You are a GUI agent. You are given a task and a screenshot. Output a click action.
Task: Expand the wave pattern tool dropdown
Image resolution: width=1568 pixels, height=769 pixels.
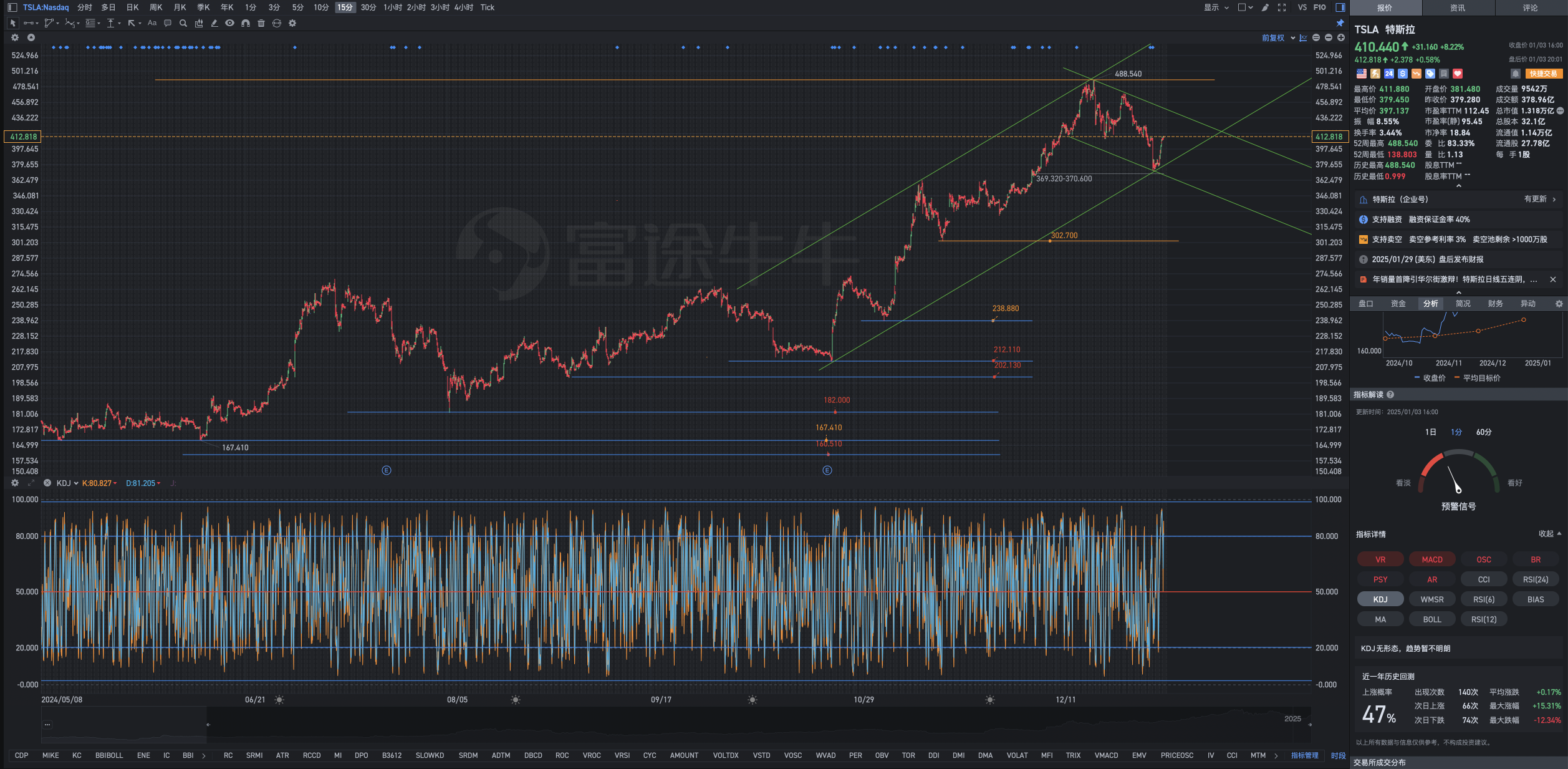(78, 24)
